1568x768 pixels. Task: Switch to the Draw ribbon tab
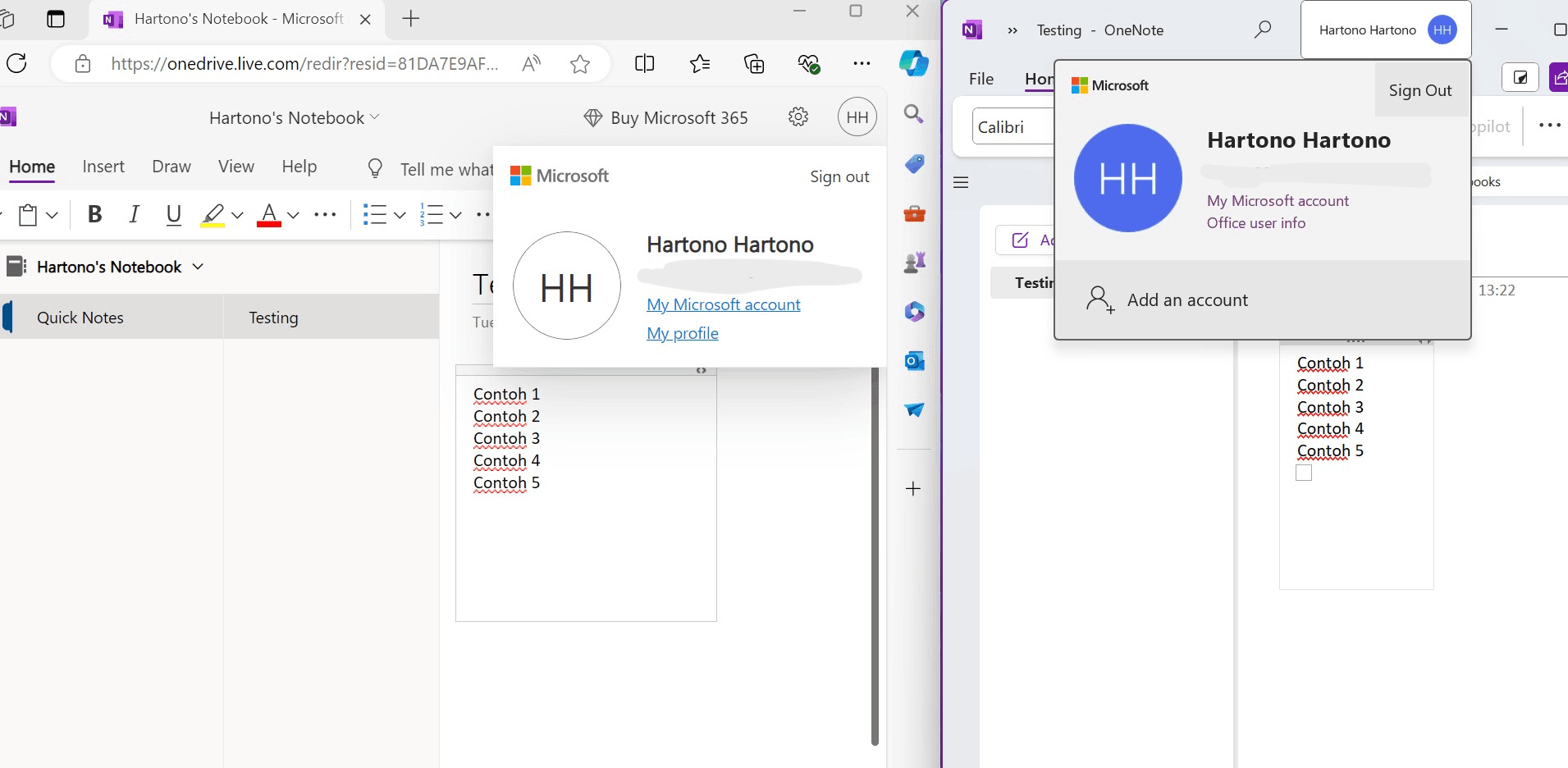[x=171, y=166]
